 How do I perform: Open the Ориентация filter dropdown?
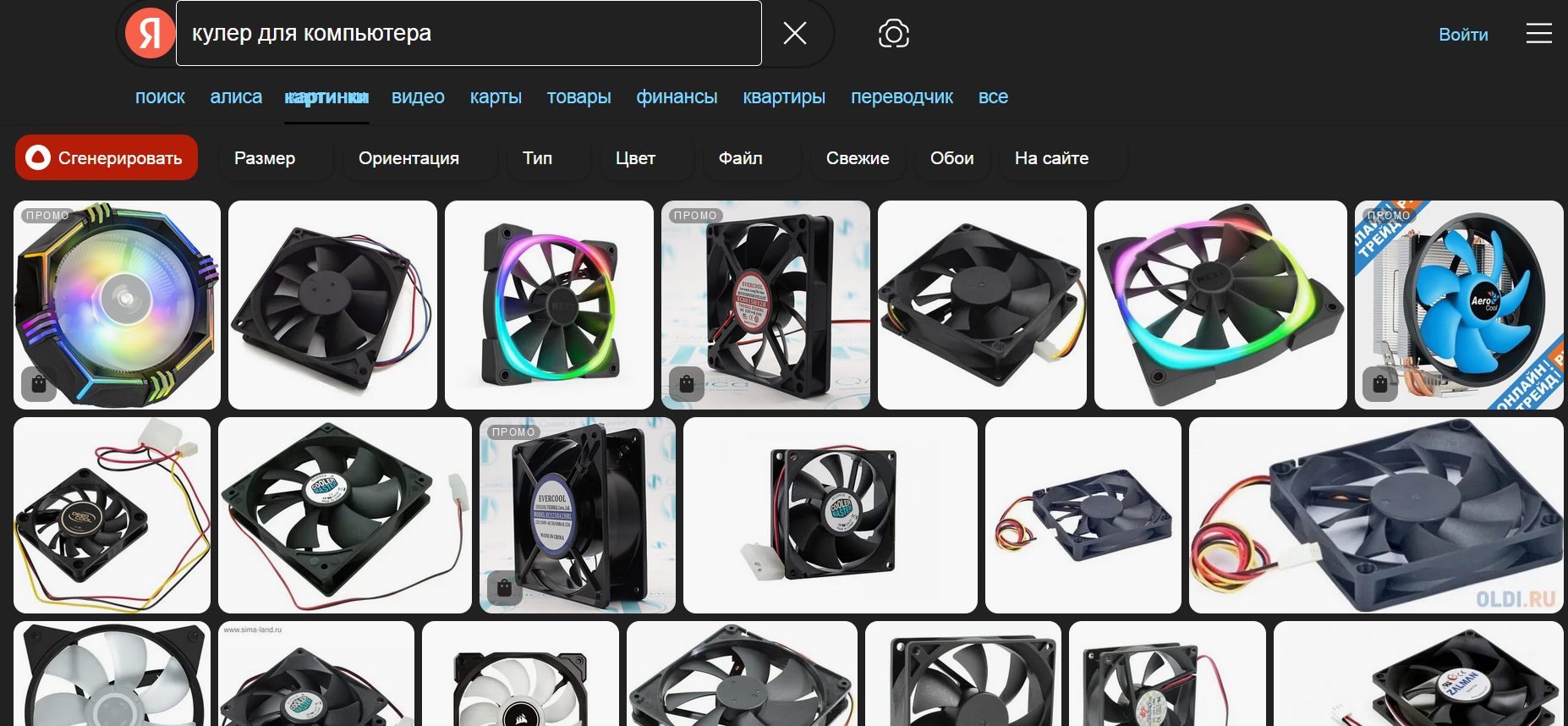419,157
